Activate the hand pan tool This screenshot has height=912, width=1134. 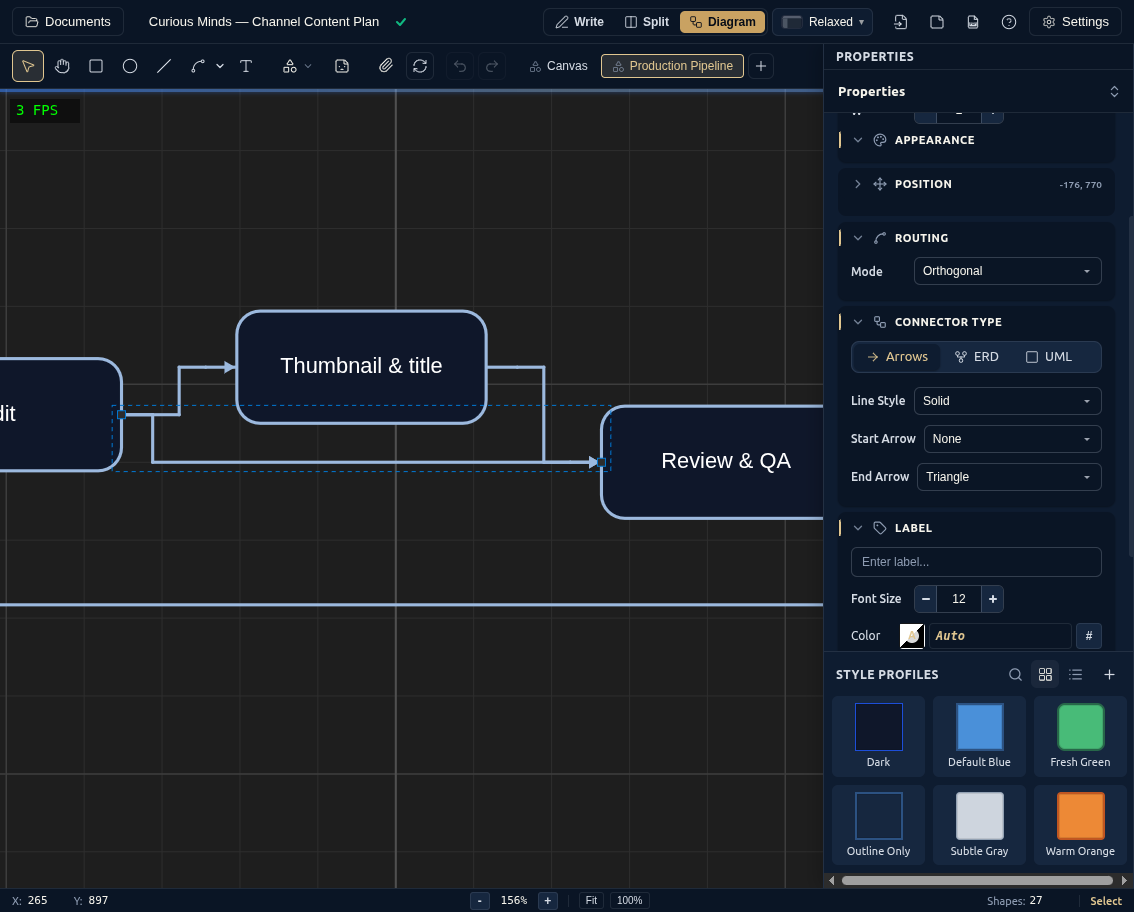[x=62, y=66]
